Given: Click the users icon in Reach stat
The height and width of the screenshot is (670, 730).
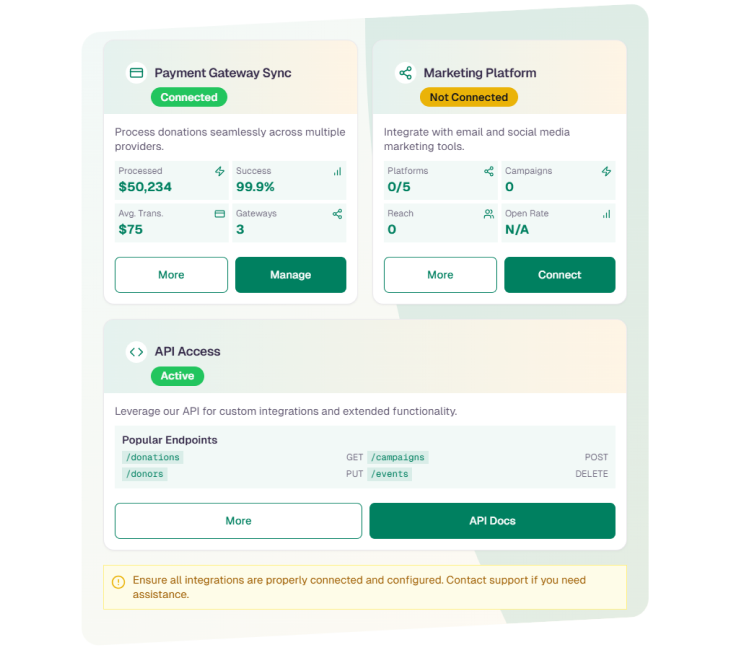Looking at the screenshot, I should [x=489, y=214].
